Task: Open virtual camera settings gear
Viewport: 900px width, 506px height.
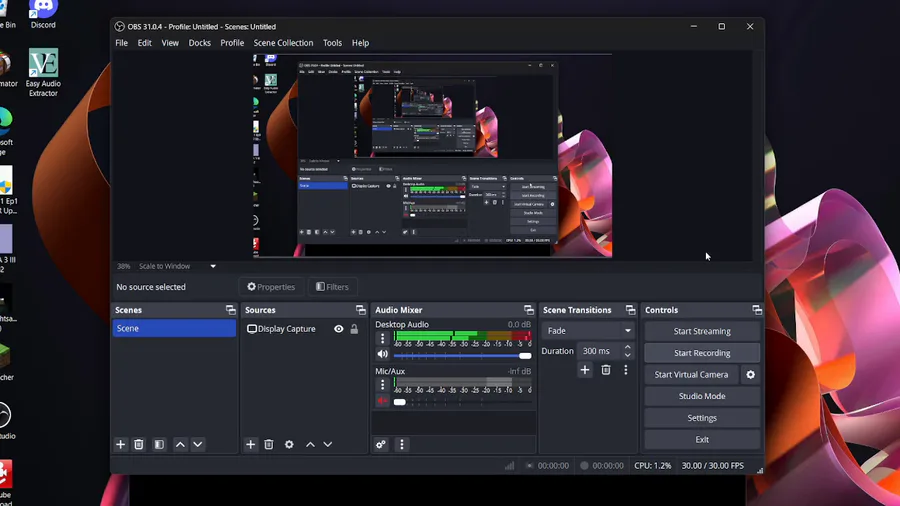Action: coord(751,375)
